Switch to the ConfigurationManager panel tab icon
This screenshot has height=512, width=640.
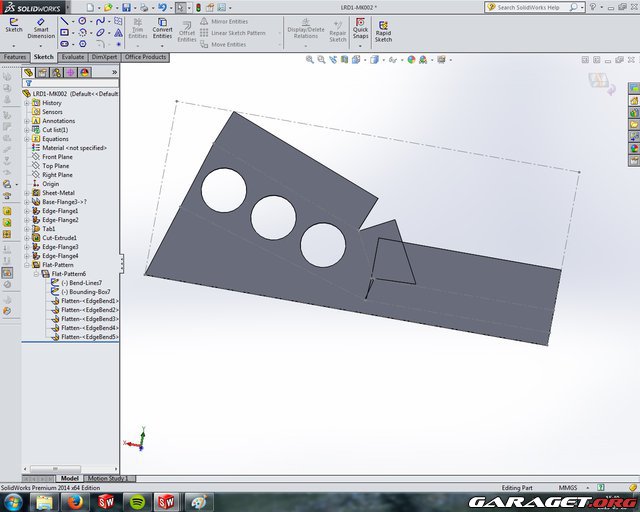click(56, 72)
